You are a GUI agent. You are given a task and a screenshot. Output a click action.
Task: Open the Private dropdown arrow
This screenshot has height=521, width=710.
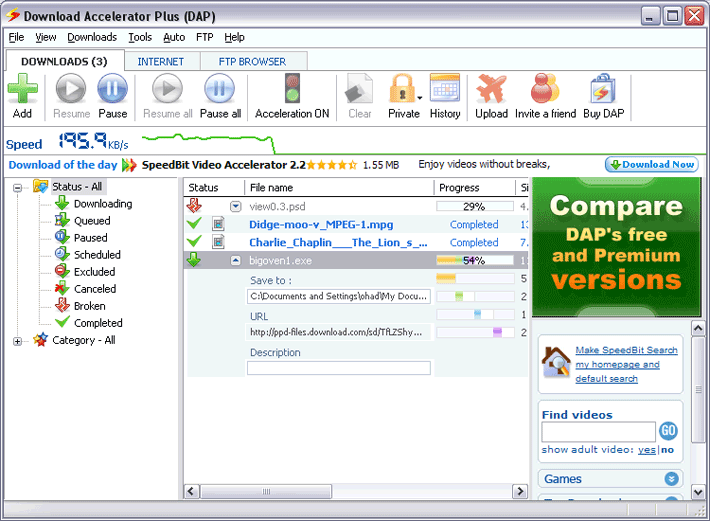420,97
